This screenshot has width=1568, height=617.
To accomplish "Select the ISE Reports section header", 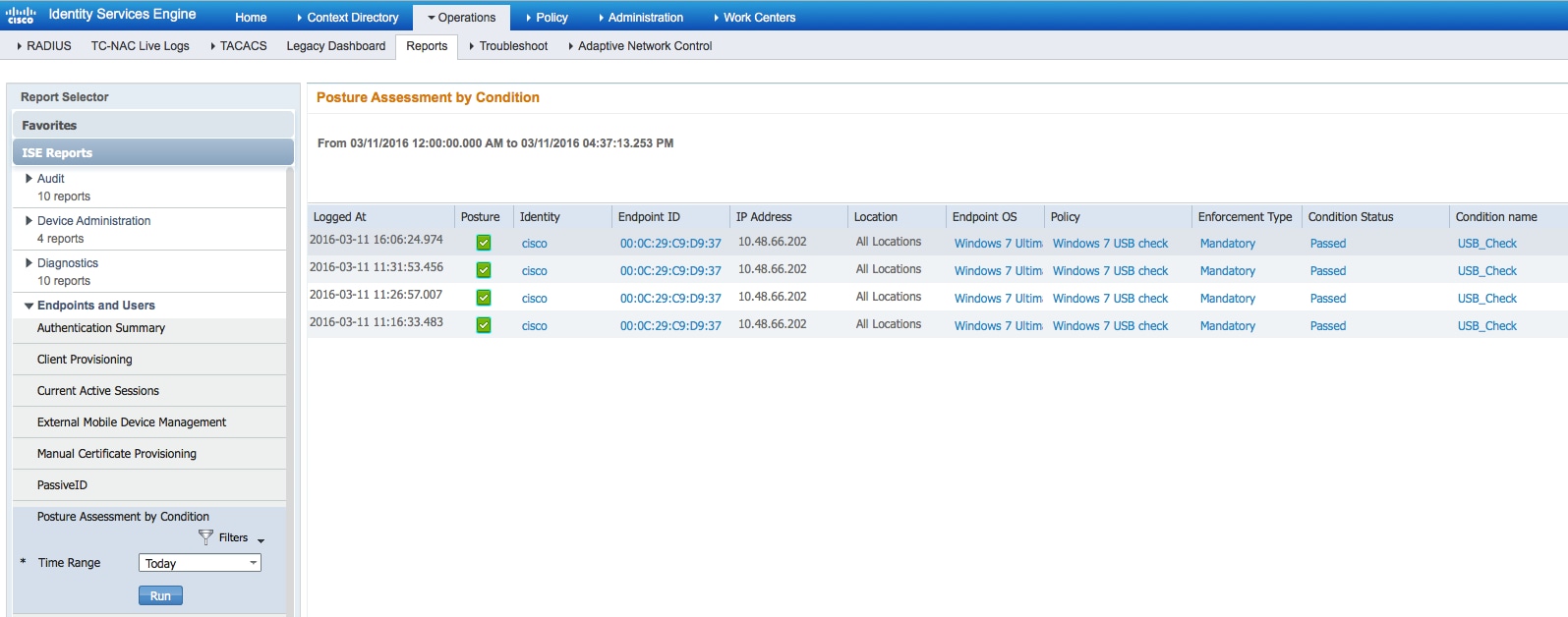I will (153, 152).
